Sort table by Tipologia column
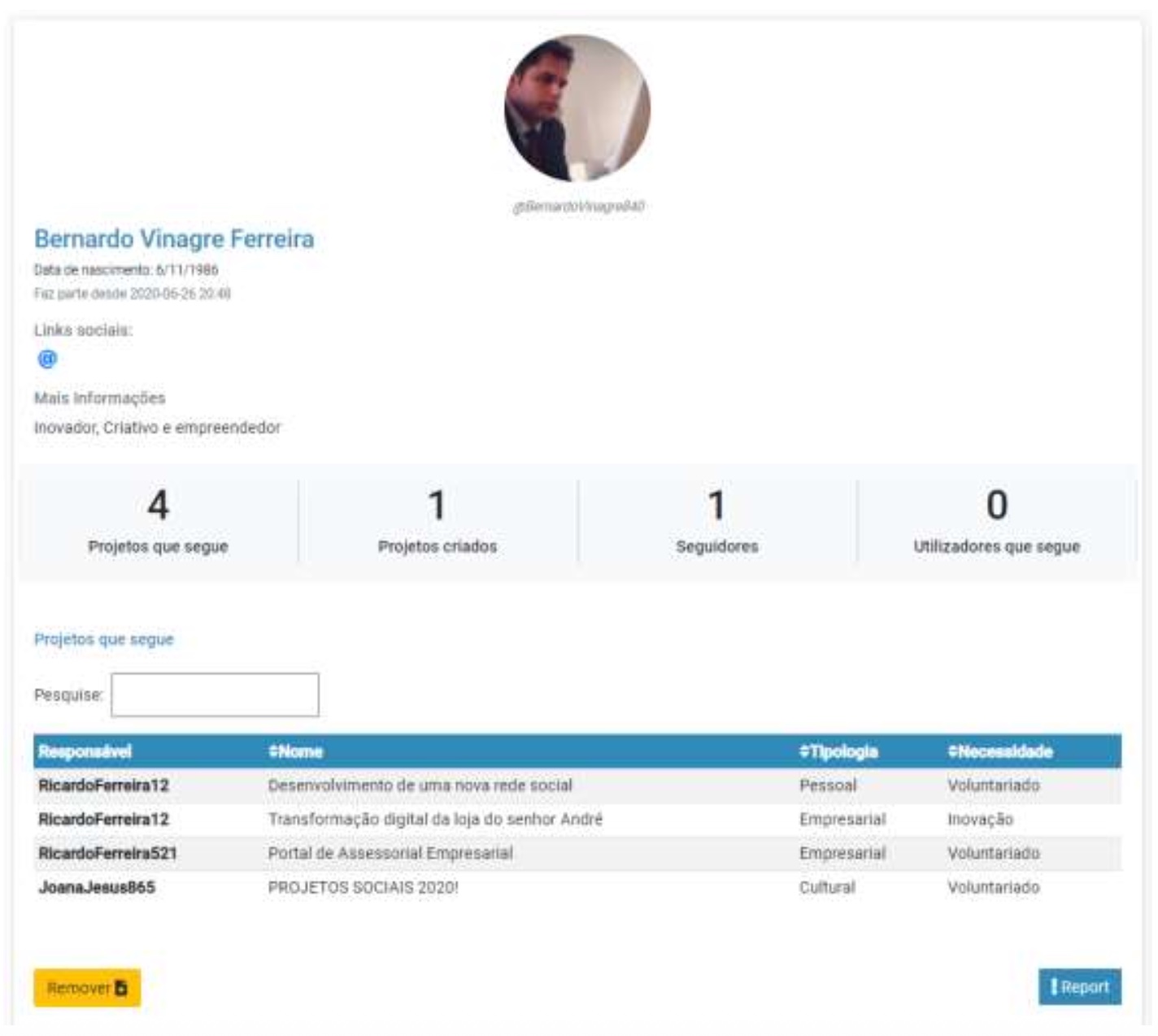Screen dimensions: 1158x1036 (x=838, y=752)
